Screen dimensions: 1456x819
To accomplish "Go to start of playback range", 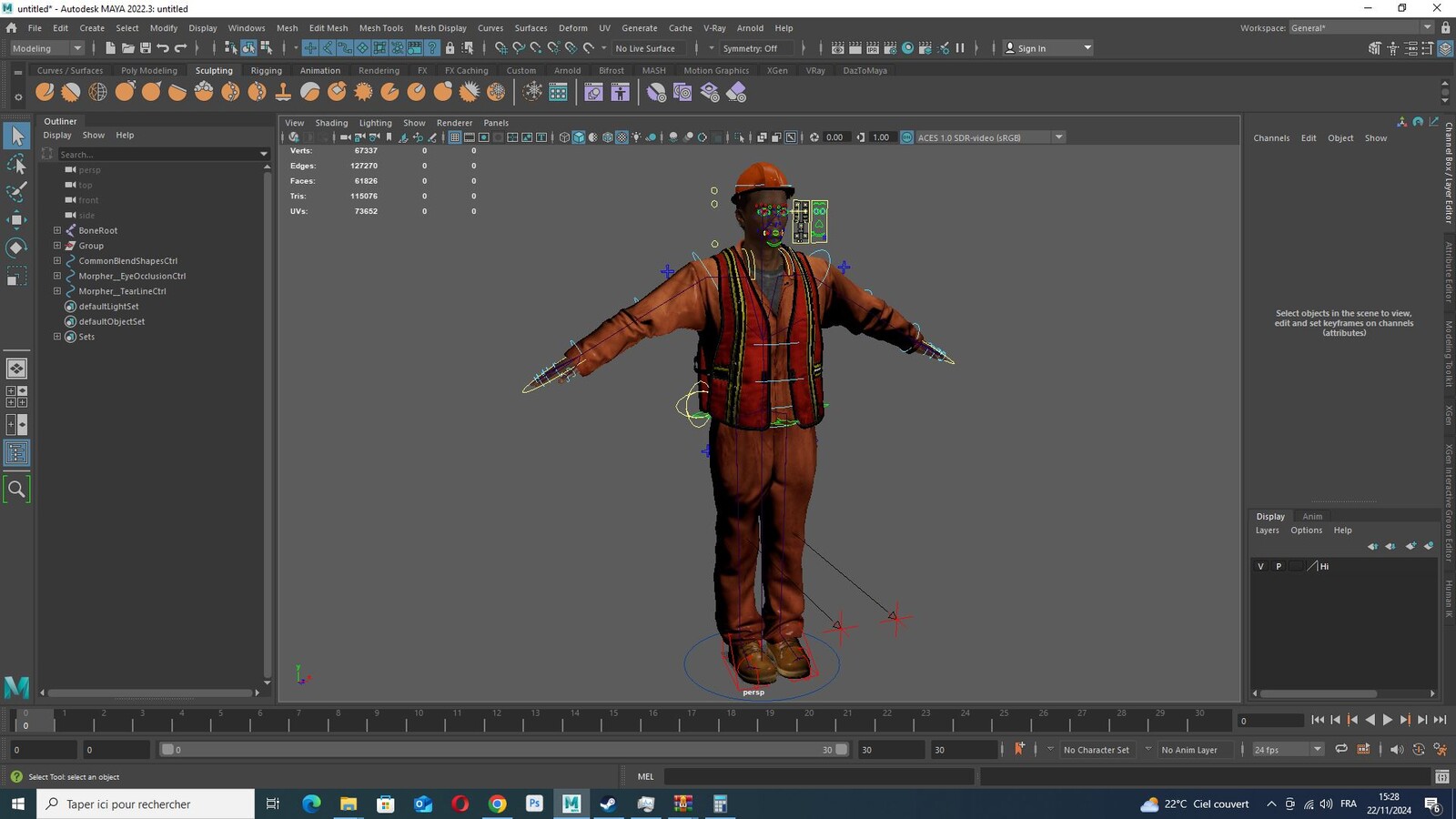I will (1318, 720).
